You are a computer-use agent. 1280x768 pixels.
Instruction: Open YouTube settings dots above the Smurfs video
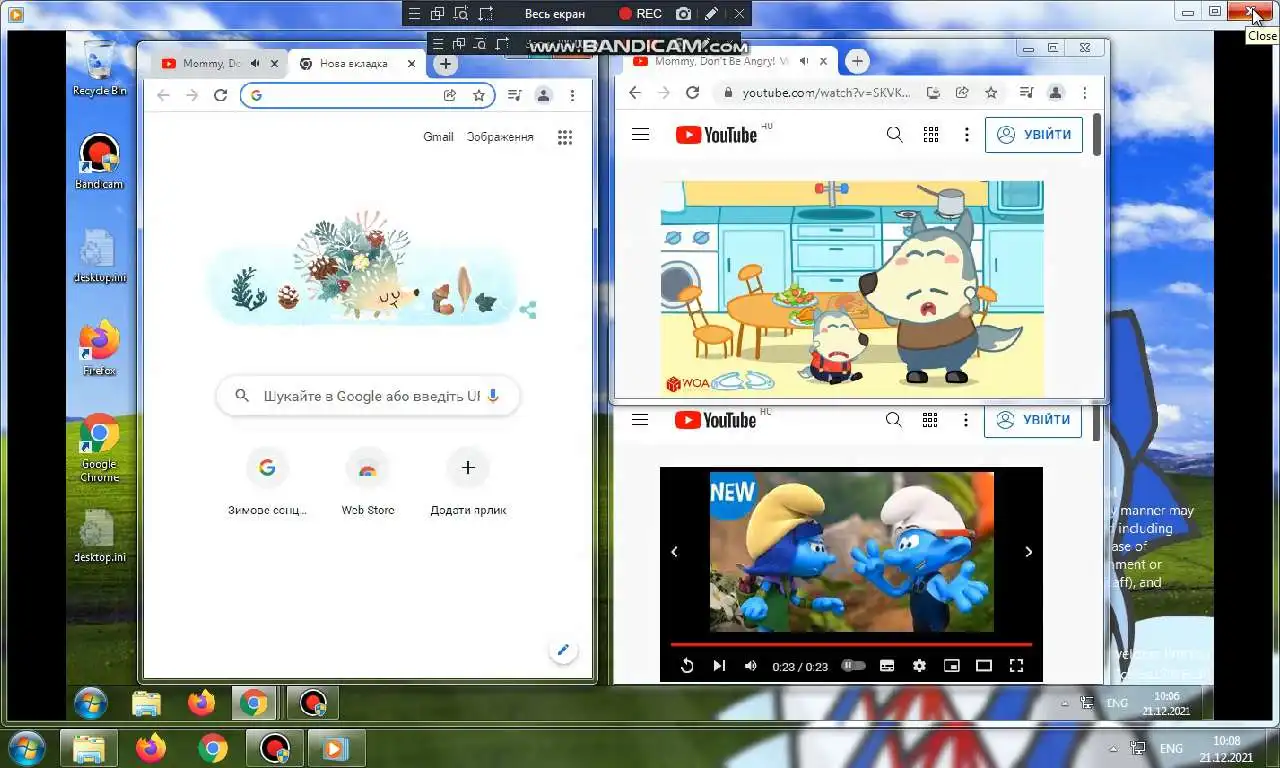pos(966,420)
